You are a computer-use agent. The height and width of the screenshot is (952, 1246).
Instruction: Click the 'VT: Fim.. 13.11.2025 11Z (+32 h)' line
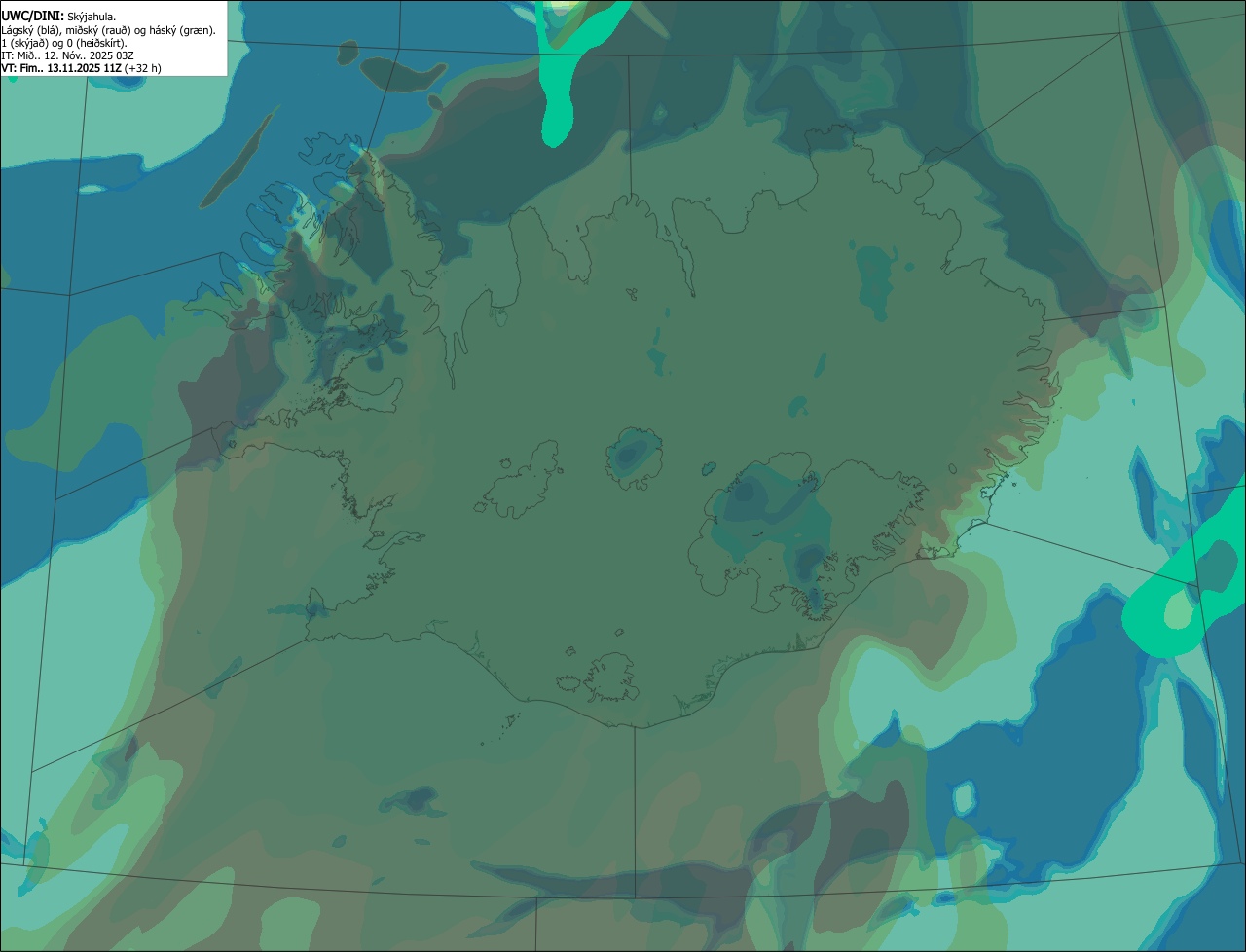(82, 68)
